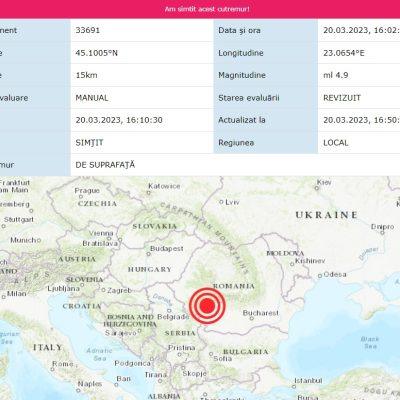Click the Starea evaluării REVIZUIT cell
This screenshot has height=400, width=400.
click(359, 98)
